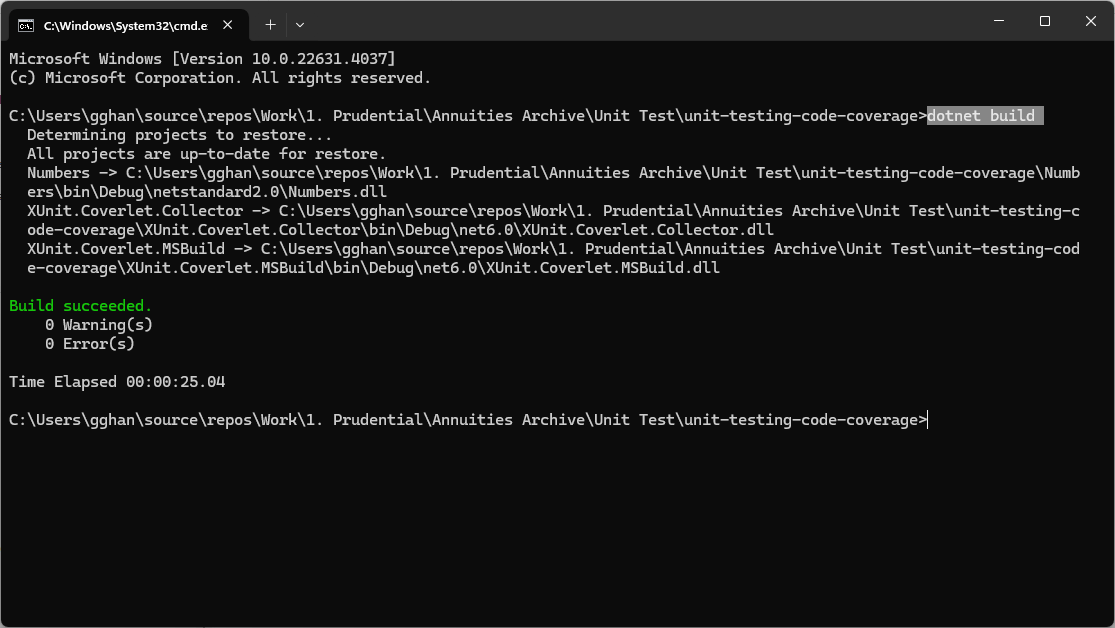This screenshot has width=1115, height=628.
Task: Close the terminal window
Action: pos(1091,21)
